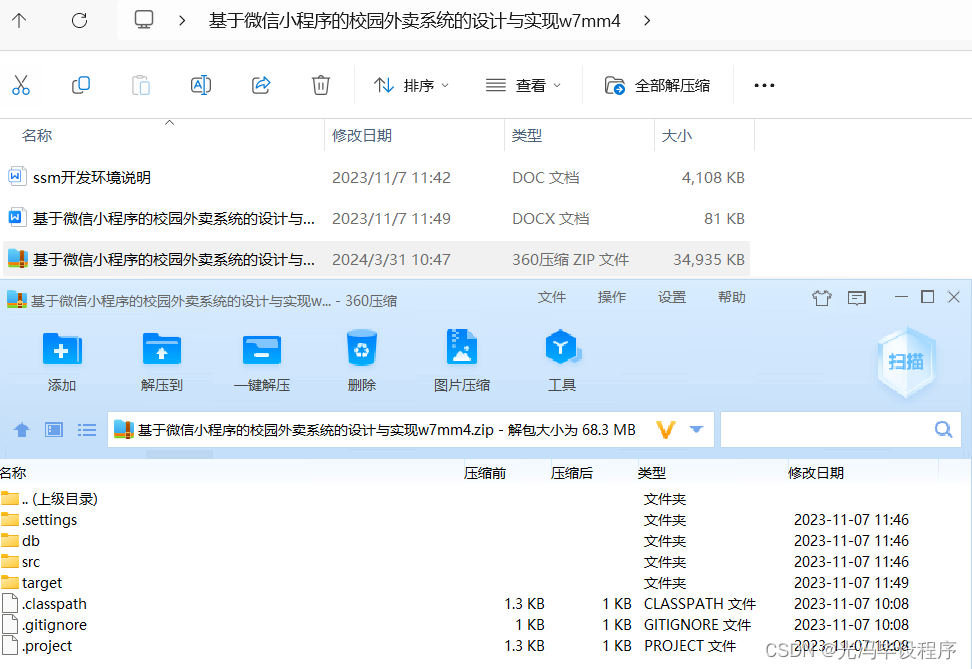This screenshot has height=669, width=972.
Task: Select the 360压缩 ZIP file row
Action: tap(376, 259)
